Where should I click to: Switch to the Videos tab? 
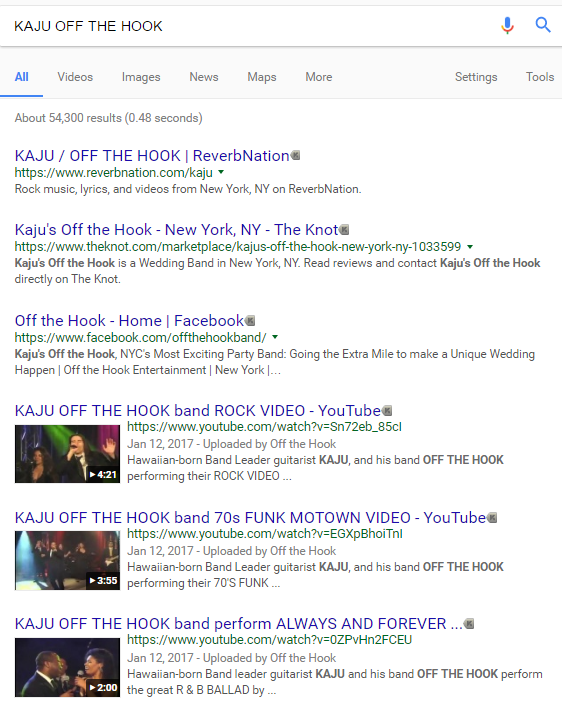[75, 77]
